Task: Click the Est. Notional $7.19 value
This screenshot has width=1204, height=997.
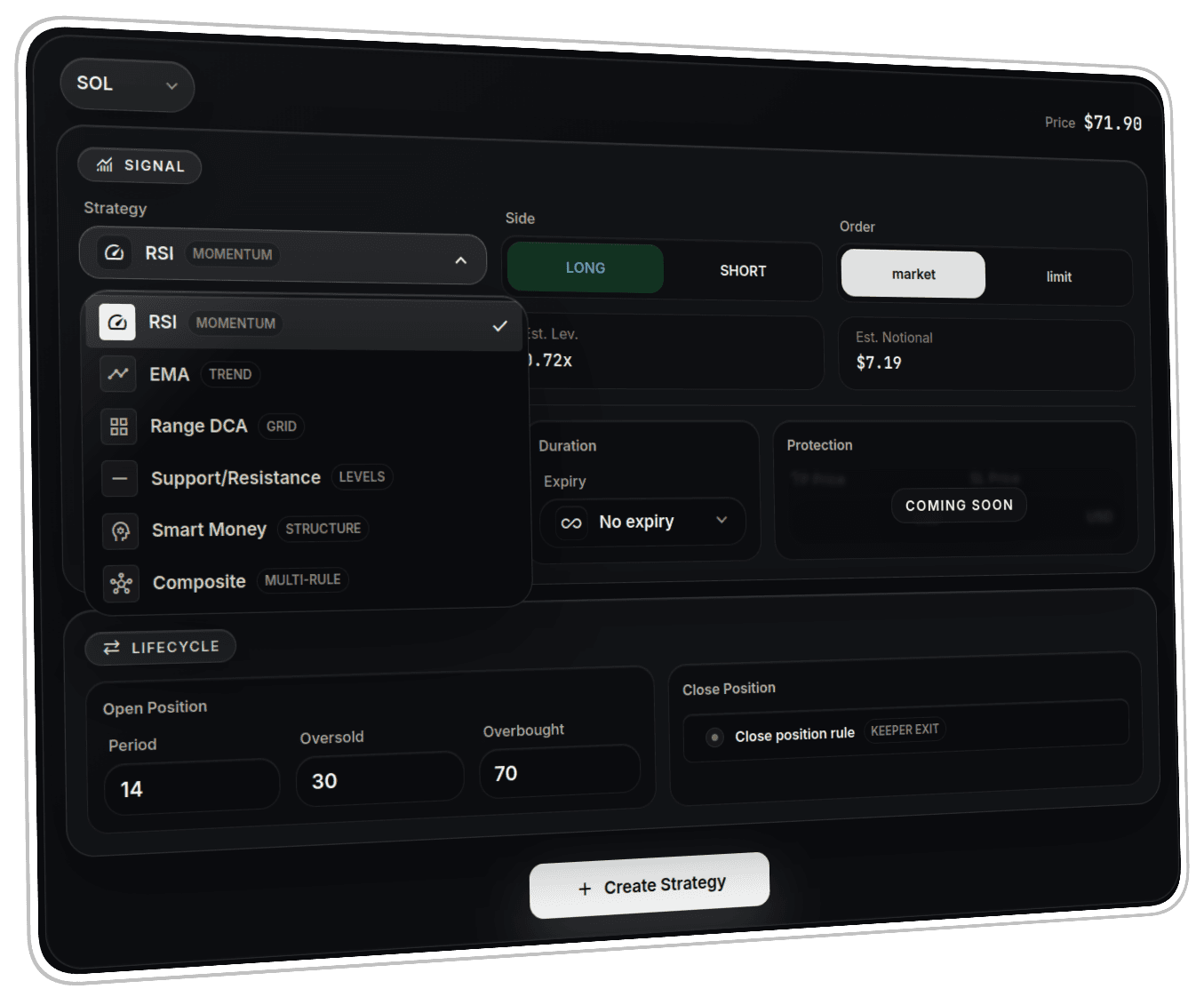Action: tap(879, 362)
